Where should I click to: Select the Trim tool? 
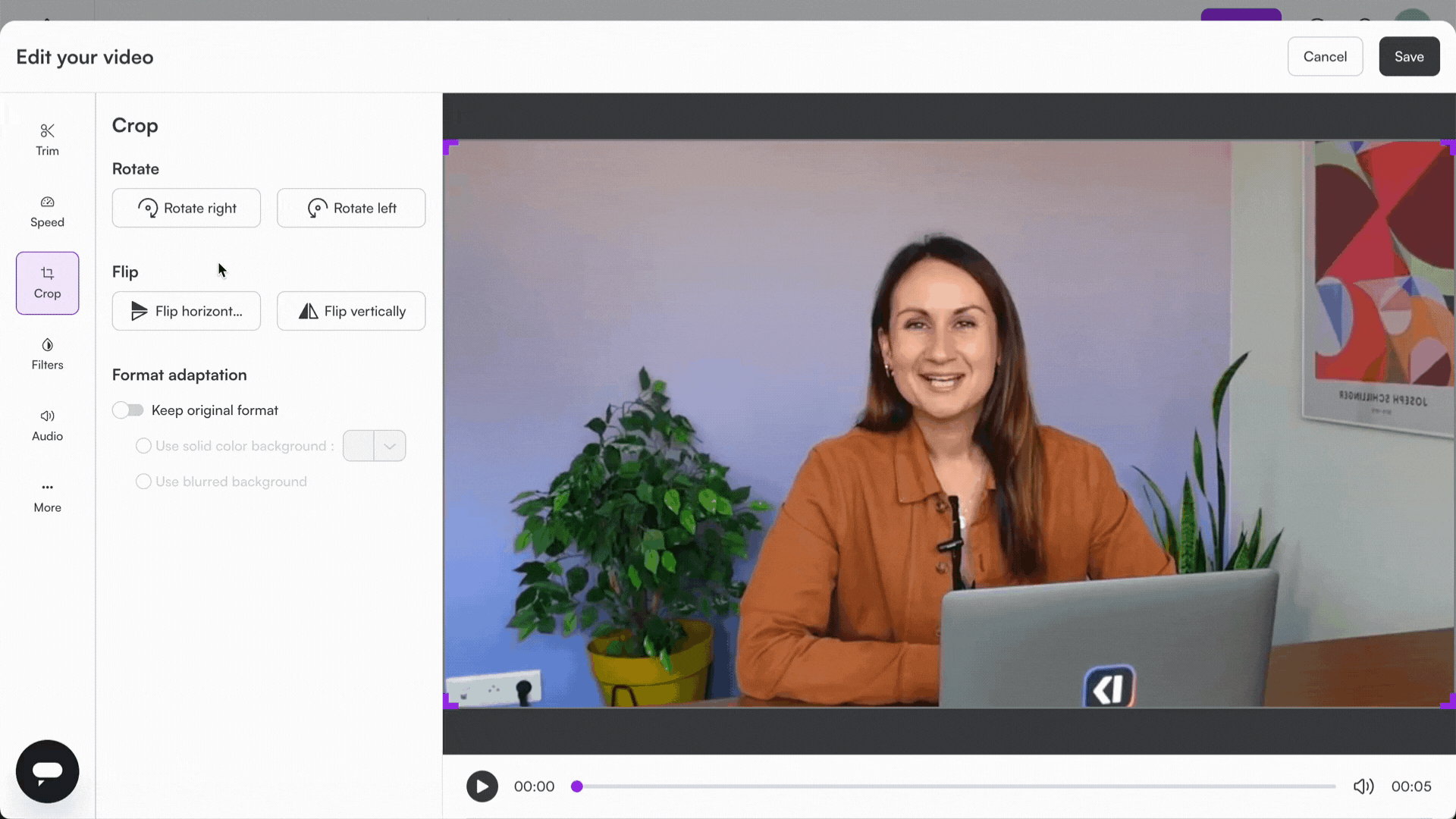(46, 140)
